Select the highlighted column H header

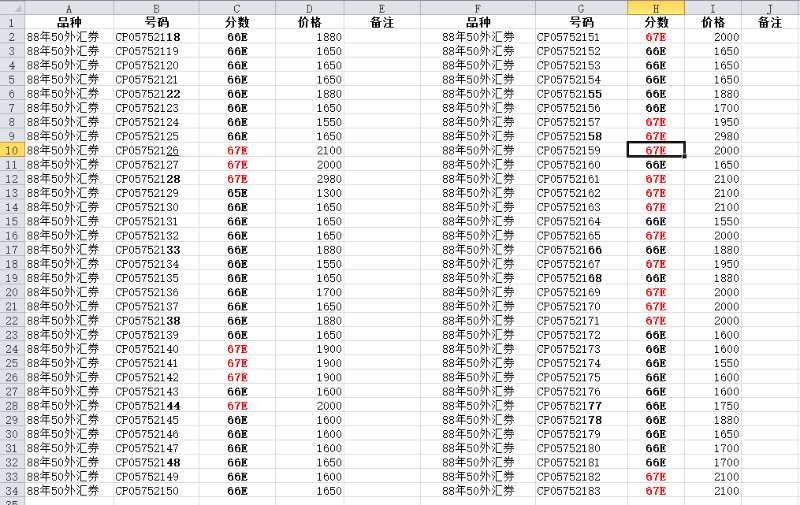point(656,8)
